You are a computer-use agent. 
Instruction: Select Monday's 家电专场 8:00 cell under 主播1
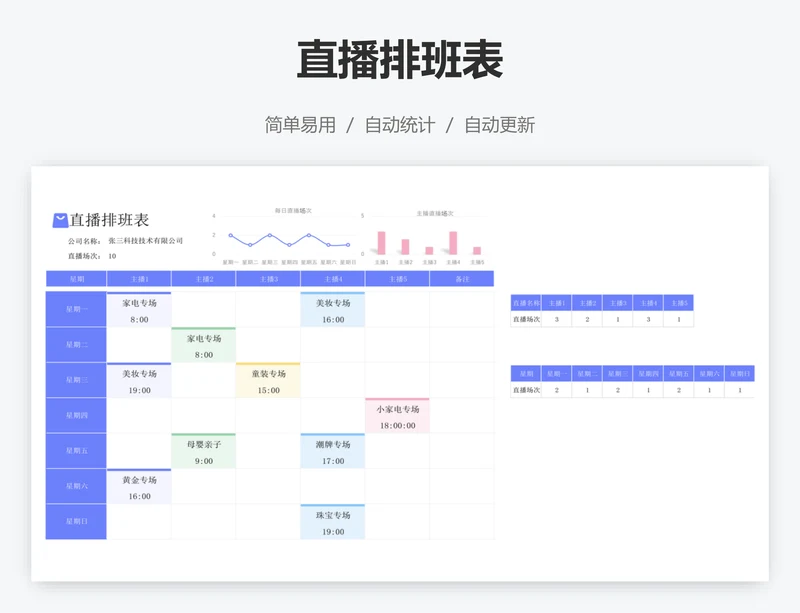[x=139, y=310]
